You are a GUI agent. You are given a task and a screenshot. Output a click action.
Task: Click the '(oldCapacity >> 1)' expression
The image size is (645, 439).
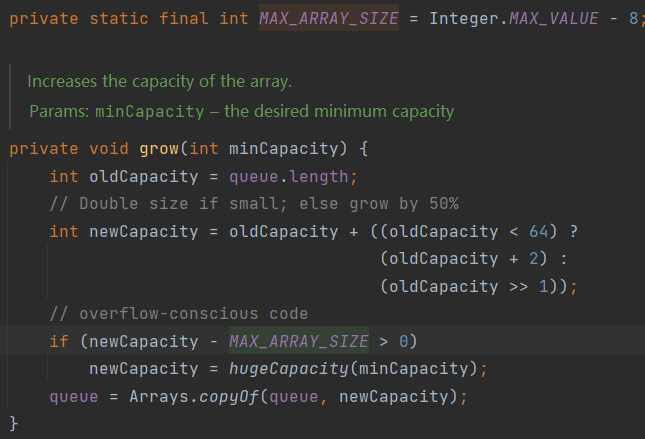(x=469, y=286)
